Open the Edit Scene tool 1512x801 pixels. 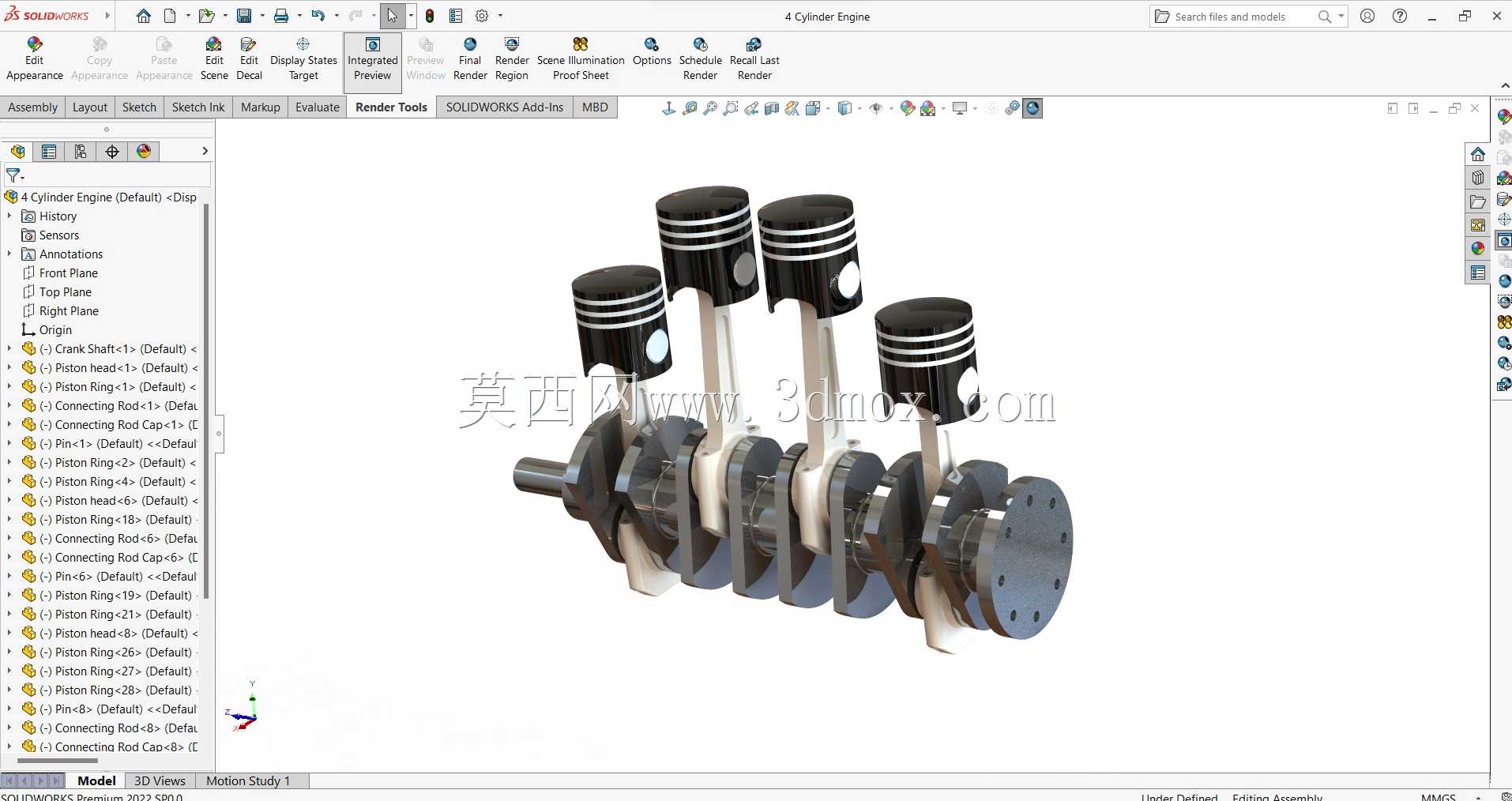tap(214, 58)
